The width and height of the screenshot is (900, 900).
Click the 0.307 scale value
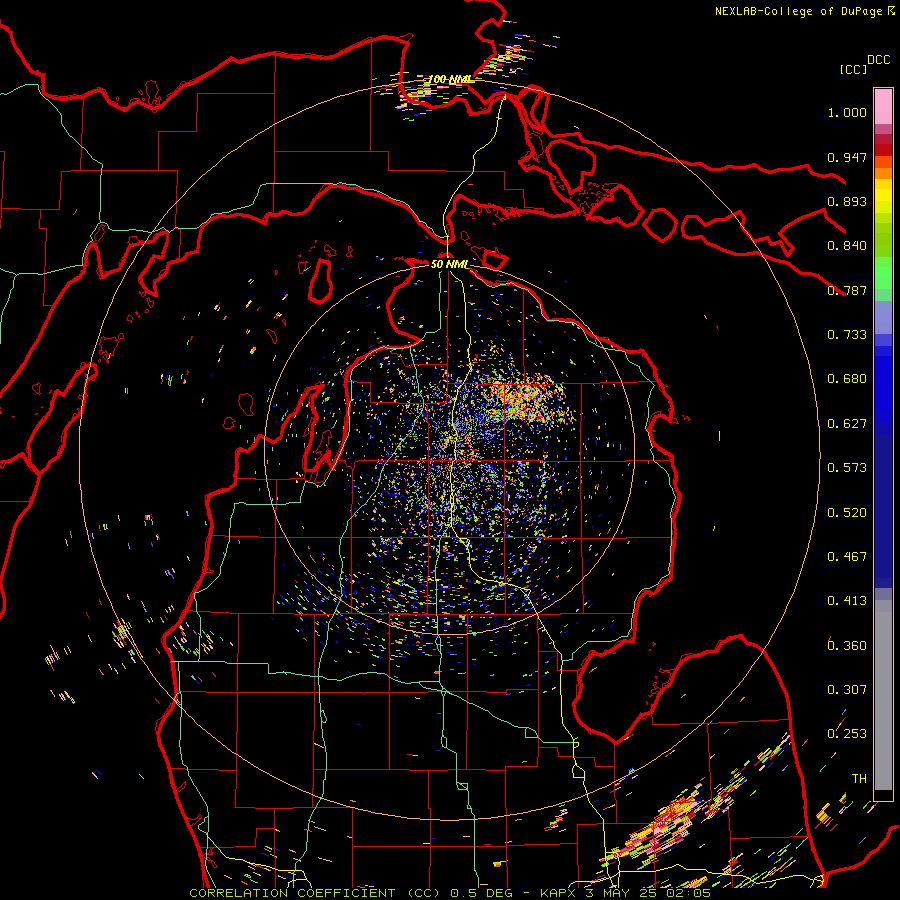click(847, 690)
